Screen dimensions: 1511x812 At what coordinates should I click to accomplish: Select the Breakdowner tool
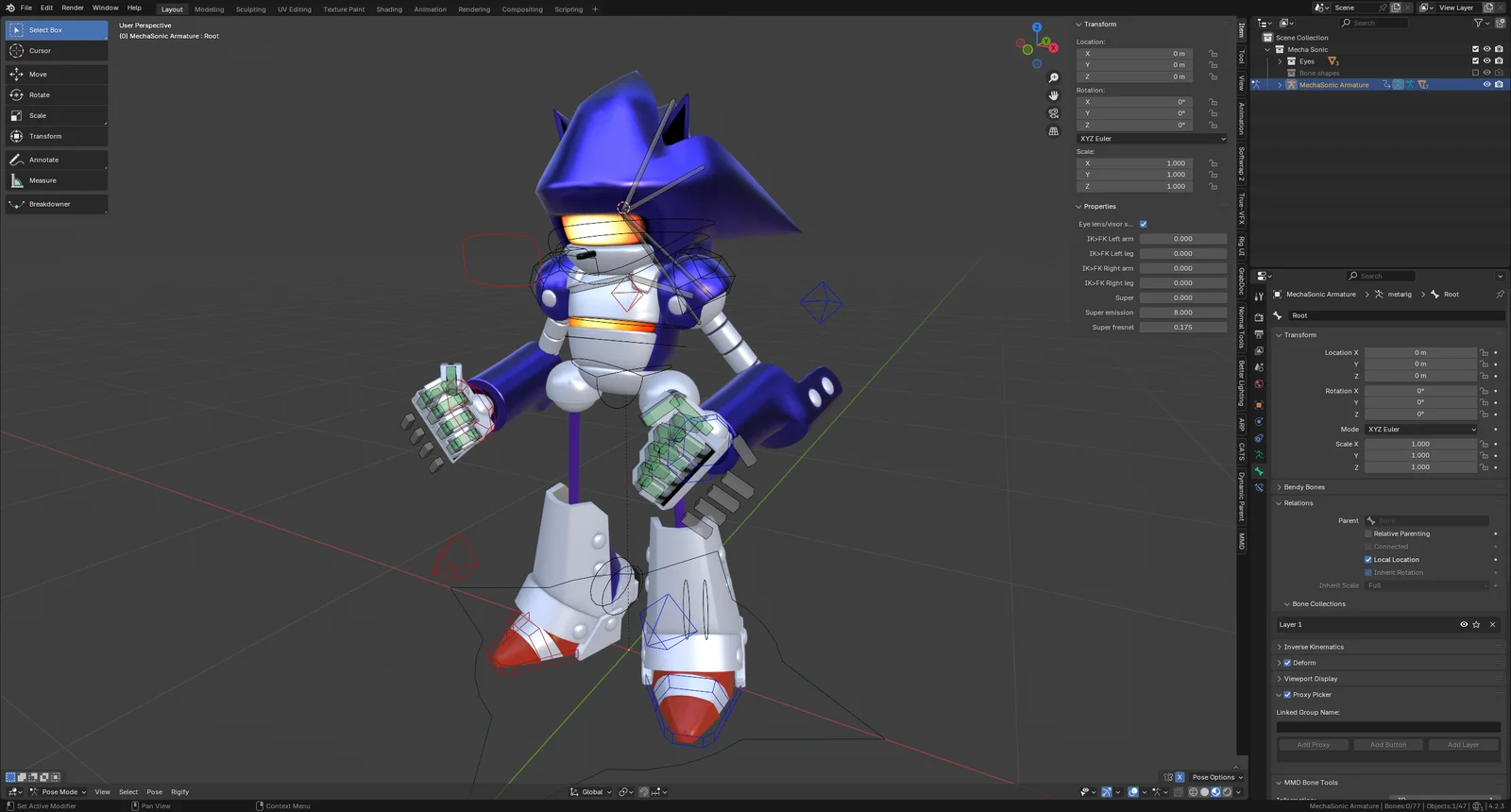click(57, 204)
